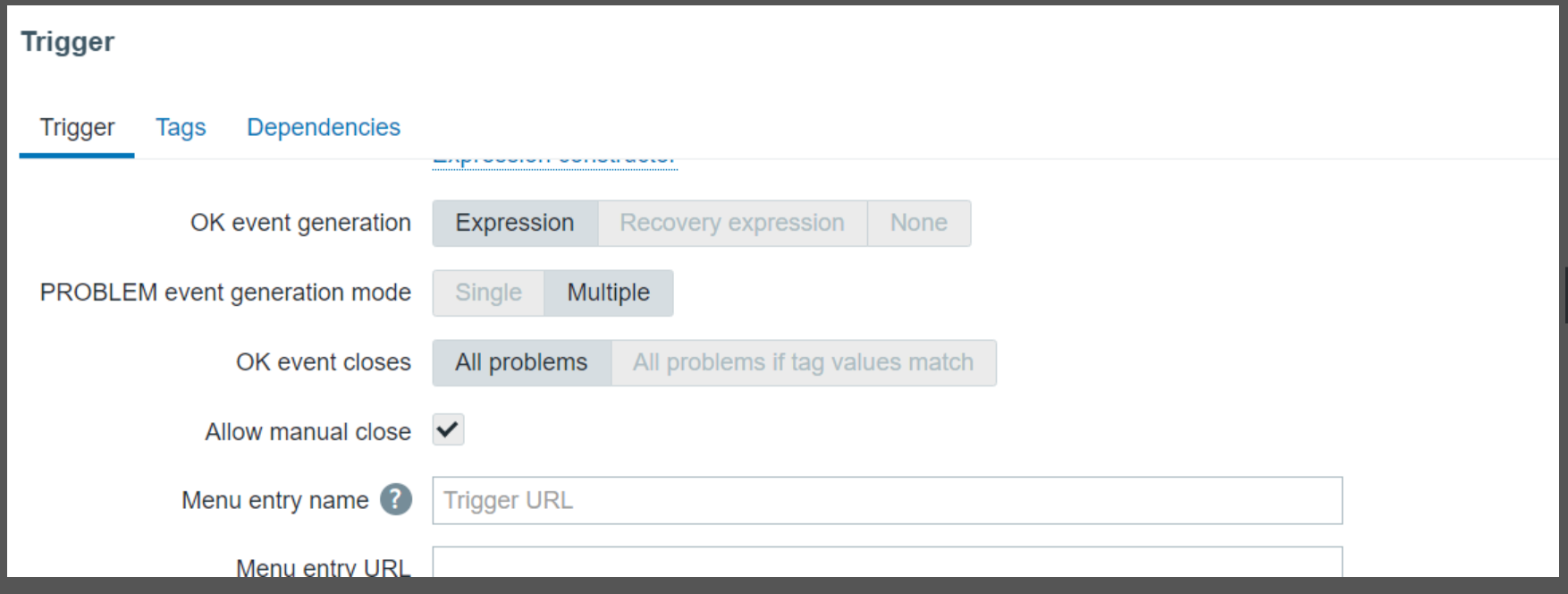Set OK event closes to All problems
This screenshot has height=594, width=1568.
521,362
